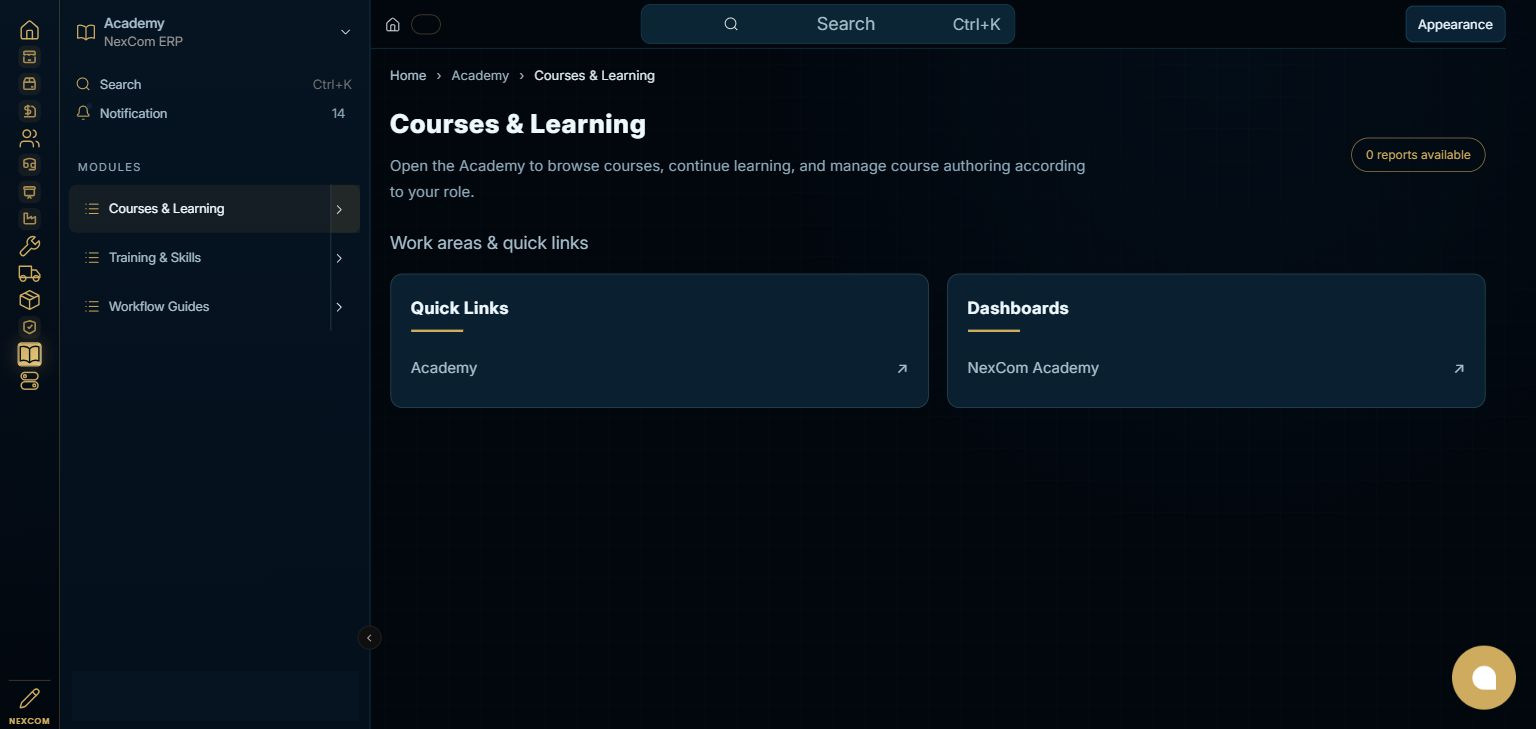The width and height of the screenshot is (1536, 729).
Task: Select Courses & Learning module
Action: tap(200, 209)
